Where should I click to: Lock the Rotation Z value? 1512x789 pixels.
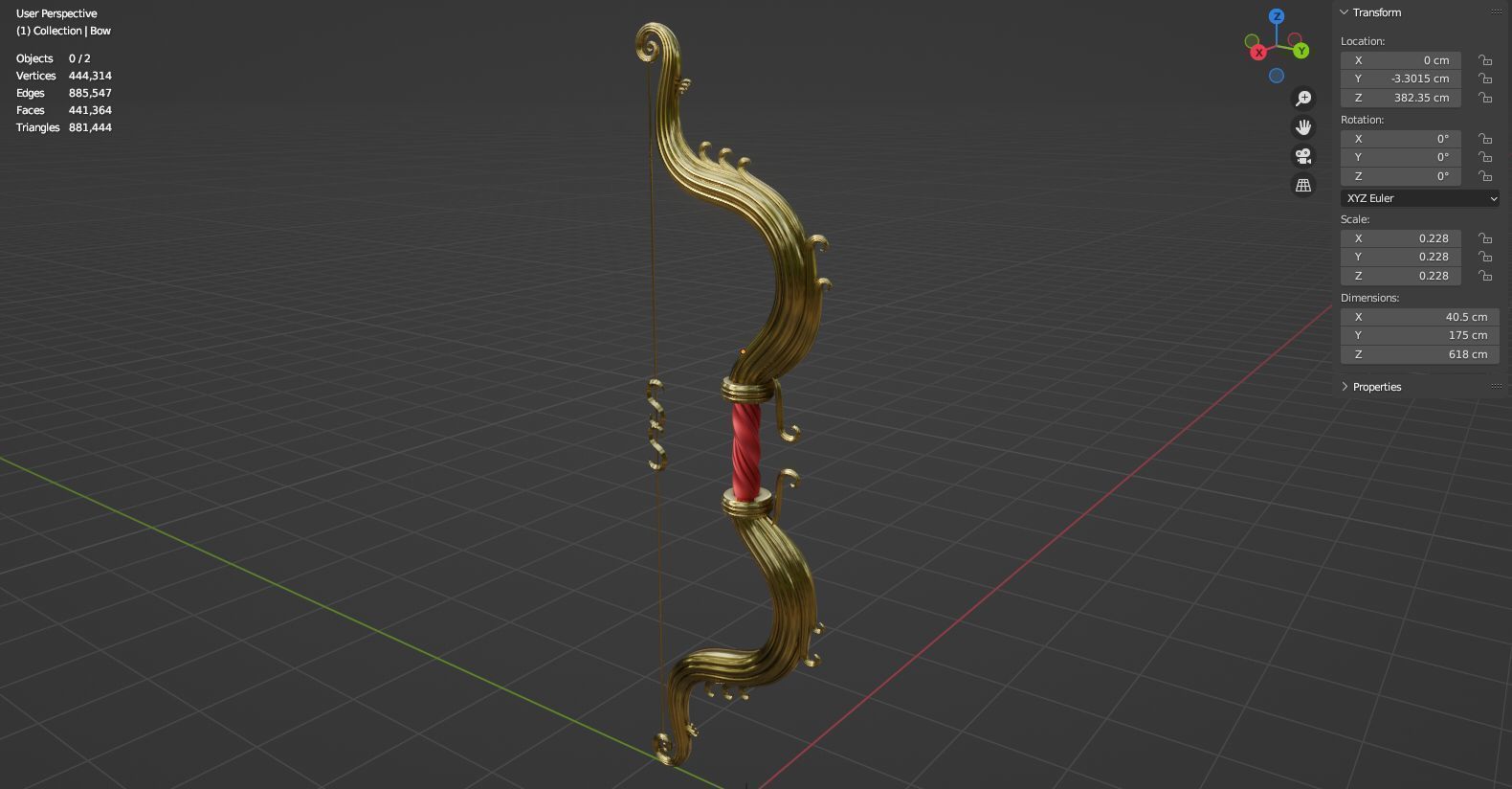point(1485,176)
